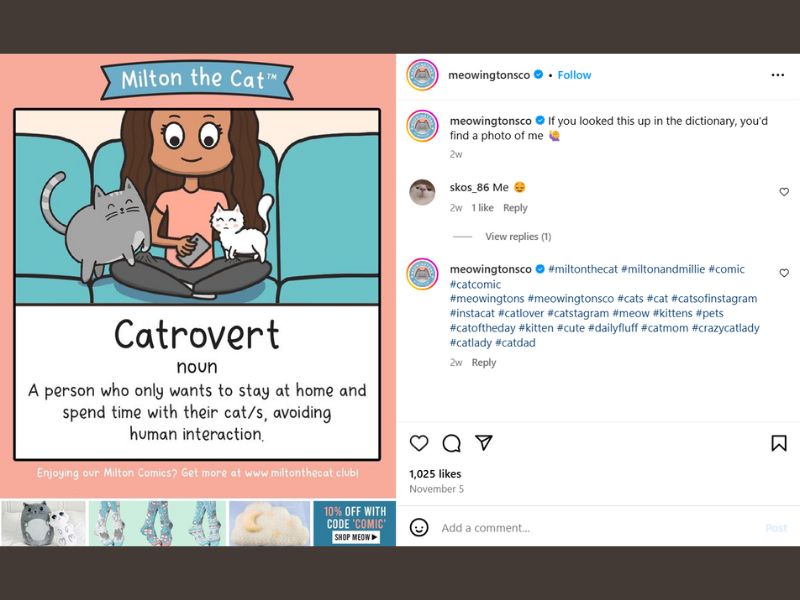Share the post using the paper plane icon

tap(484, 442)
